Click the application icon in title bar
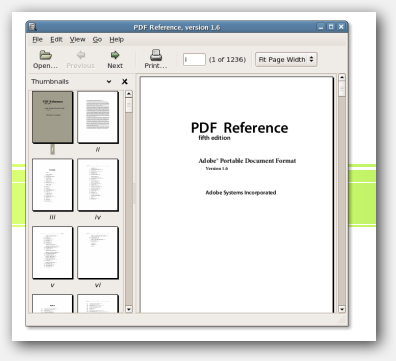This screenshot has height=361, width=396. coord(32,27)
